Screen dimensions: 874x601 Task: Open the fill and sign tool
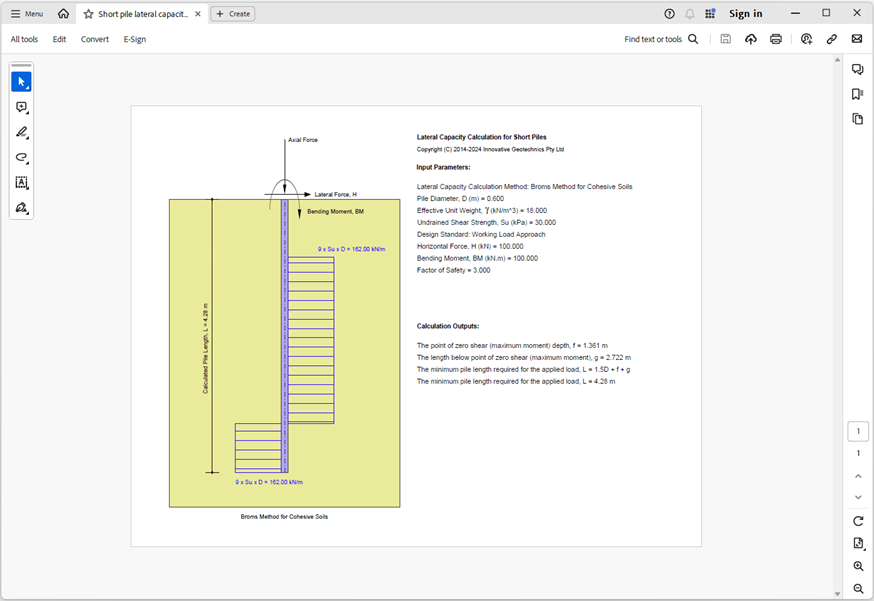(21, 208)
